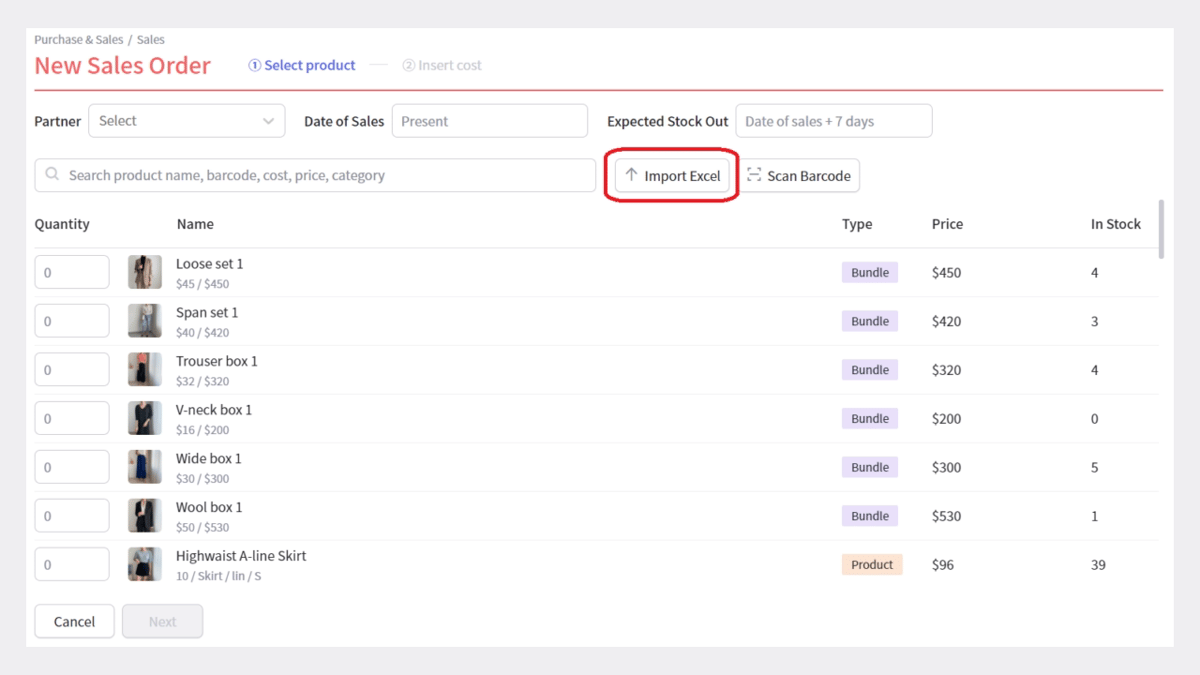This screenshot has height=675, width=1200.
Task: Click the upload arrow icon on Import Excel
Action: tap(631, 175)
